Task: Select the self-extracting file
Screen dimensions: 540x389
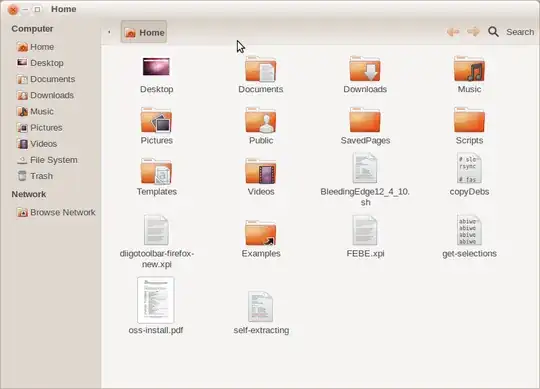Action: click(261, 307)
